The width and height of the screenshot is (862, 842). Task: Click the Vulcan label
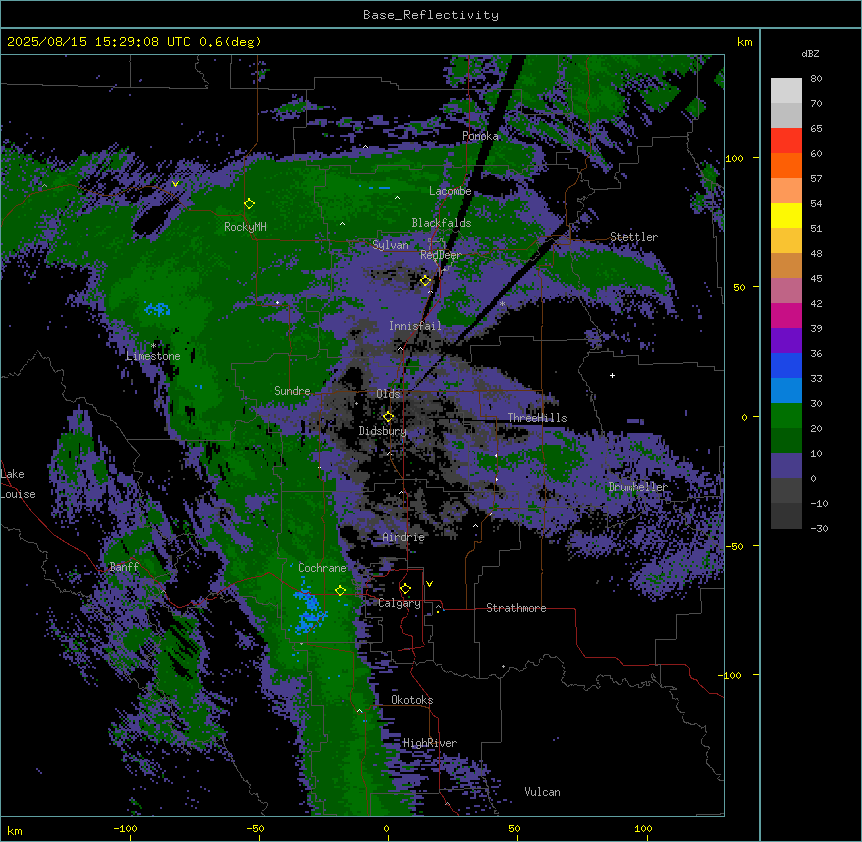coord(543,792)
